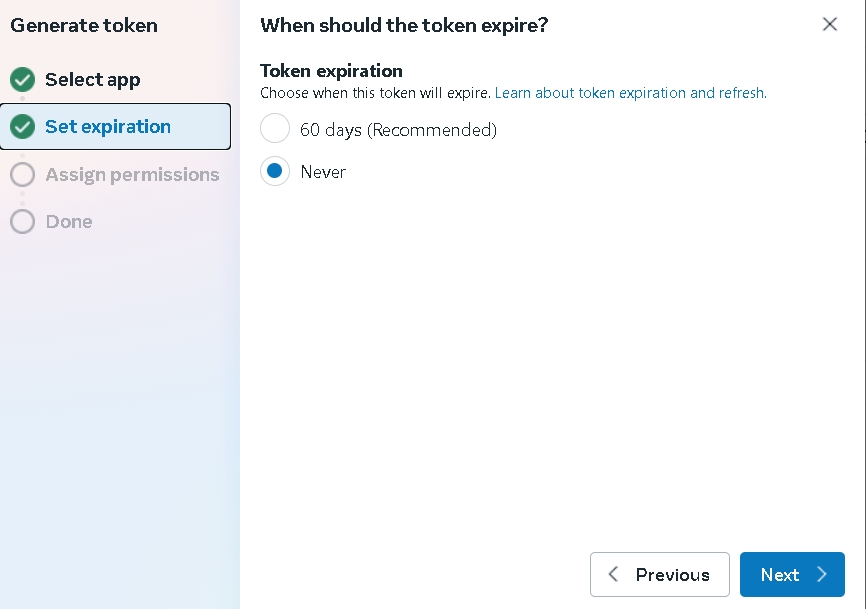Select the 60 days radio button

[275, 129]
